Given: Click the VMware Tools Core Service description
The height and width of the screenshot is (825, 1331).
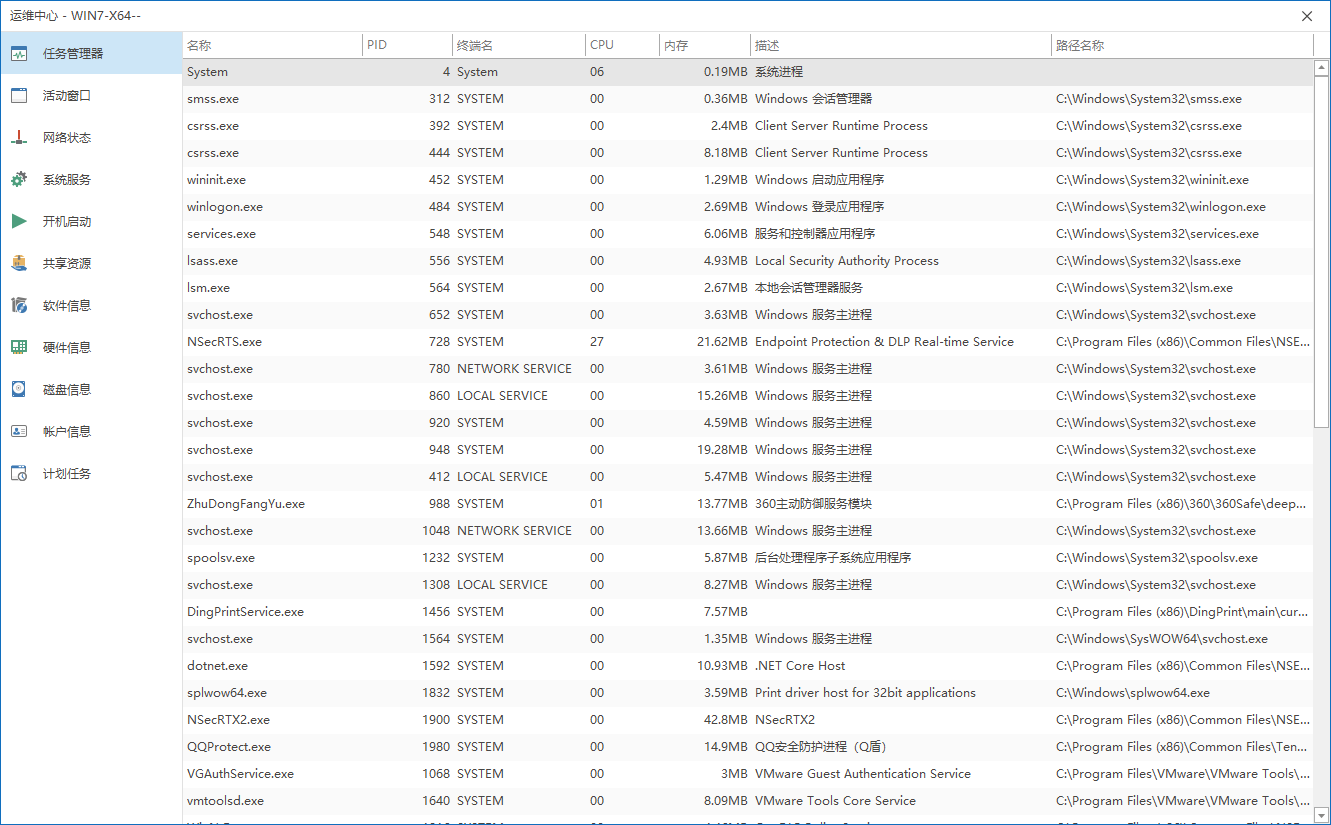Looking at the screenshot, I should [x=835, y=801].
